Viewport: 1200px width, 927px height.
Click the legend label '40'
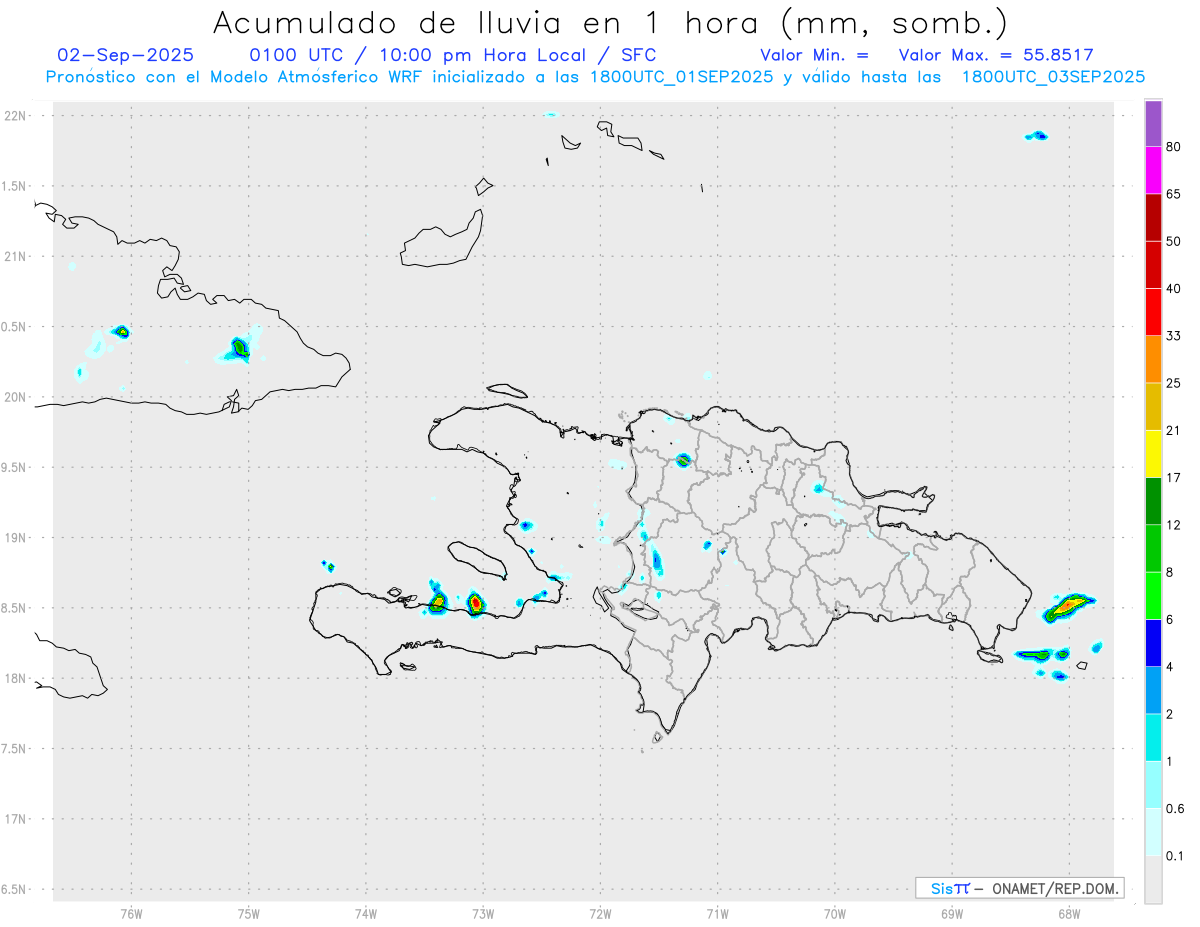1173,288
